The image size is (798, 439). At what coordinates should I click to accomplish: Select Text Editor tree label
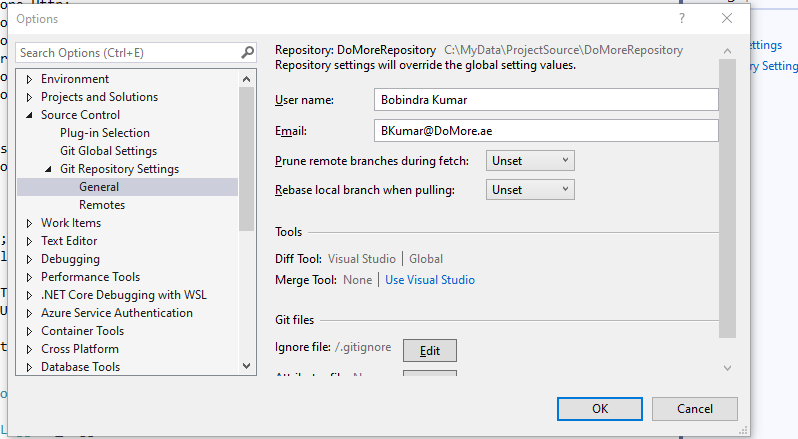click(69, 241)
